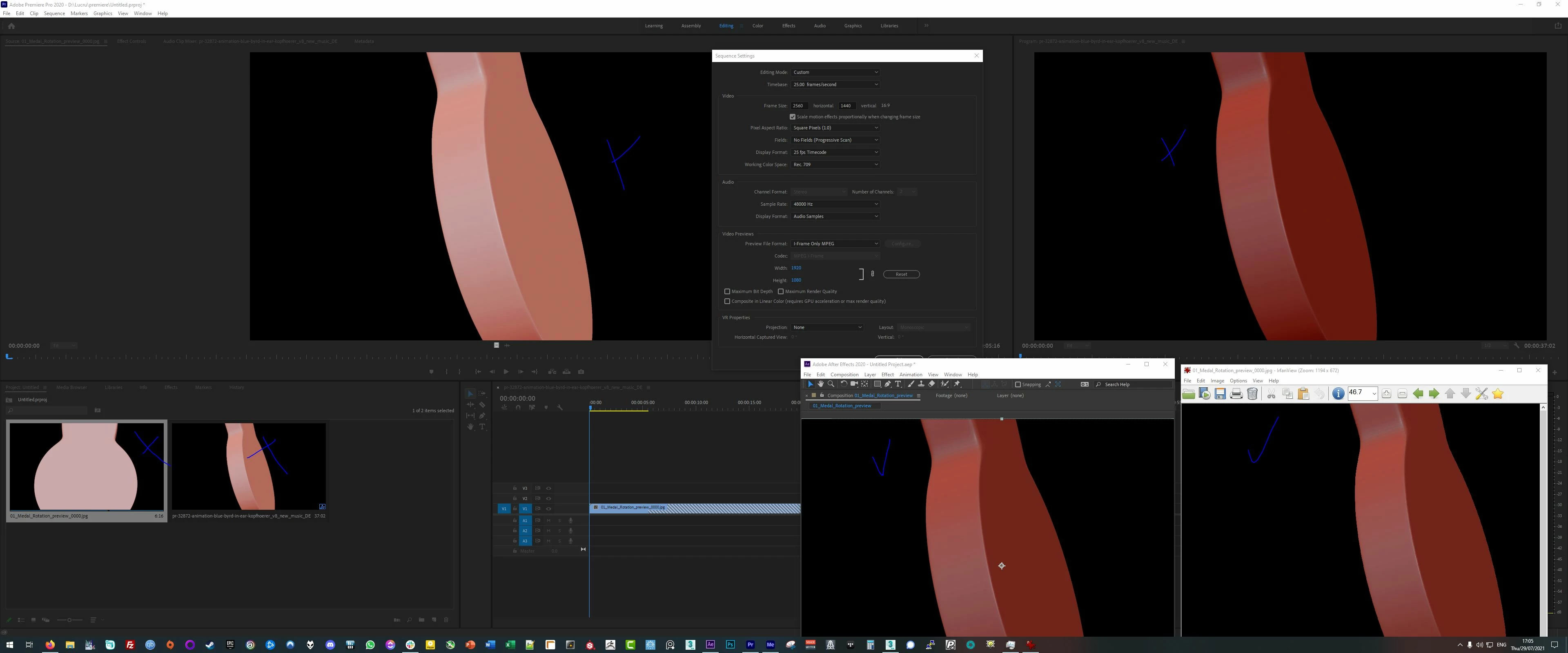This screenshot has width=1568, height=653.
Task: Open Sequence menu in Premiere
Action: (x=54, y=13)
